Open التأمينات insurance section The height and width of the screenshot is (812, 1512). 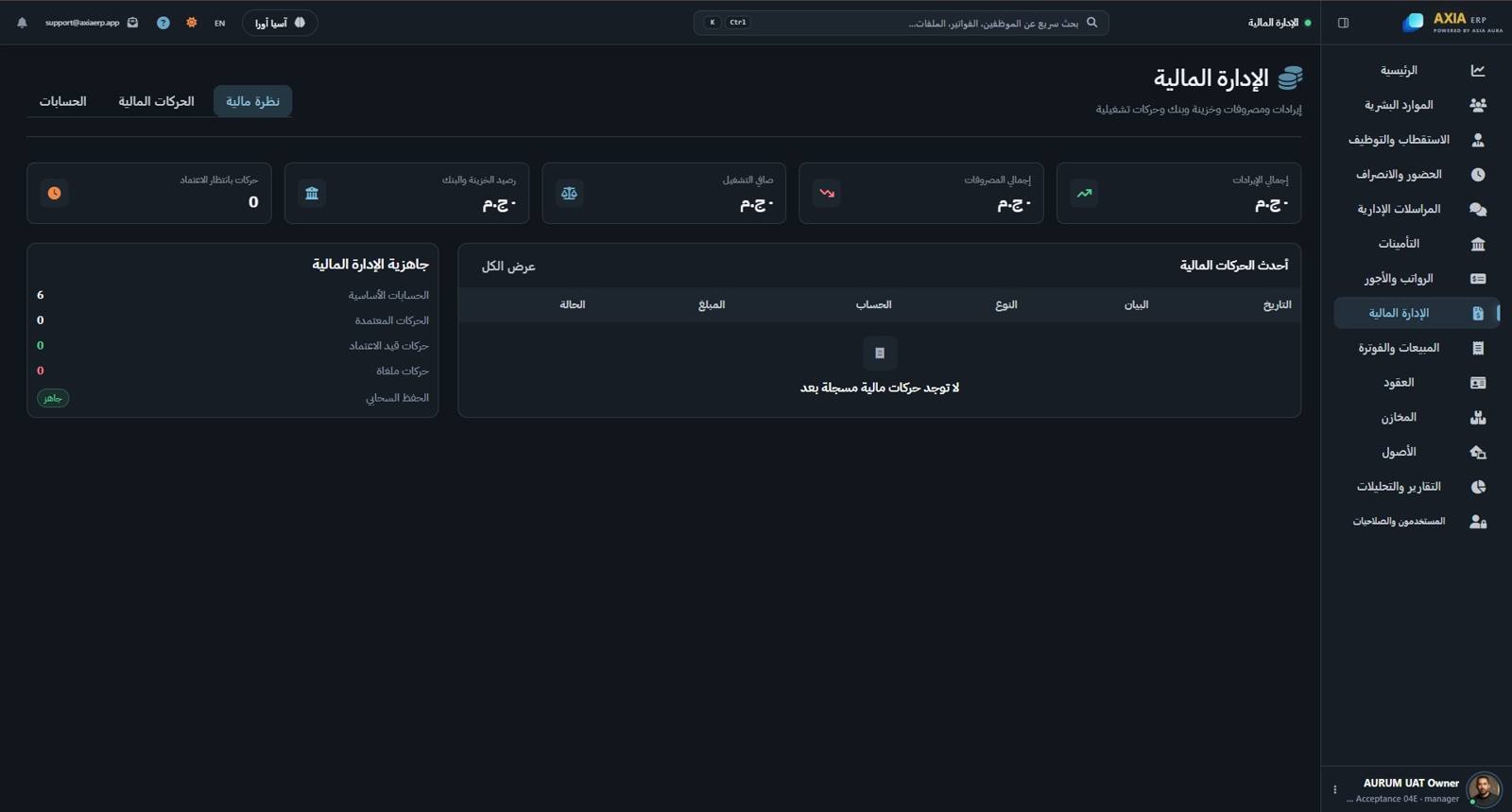pyautogui.click(x=1416, y=244)
